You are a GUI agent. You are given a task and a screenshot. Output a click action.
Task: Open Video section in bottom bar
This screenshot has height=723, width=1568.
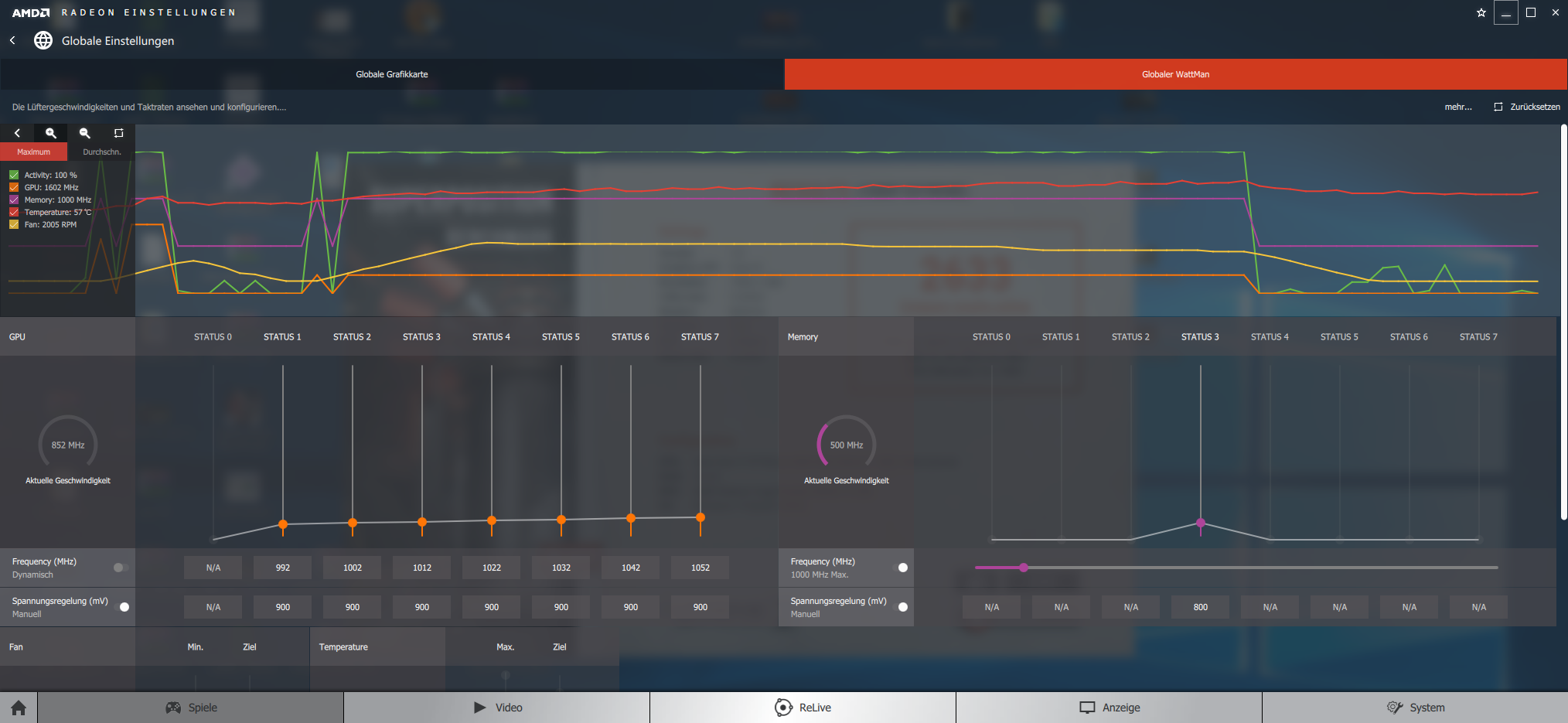pos(497,708)
